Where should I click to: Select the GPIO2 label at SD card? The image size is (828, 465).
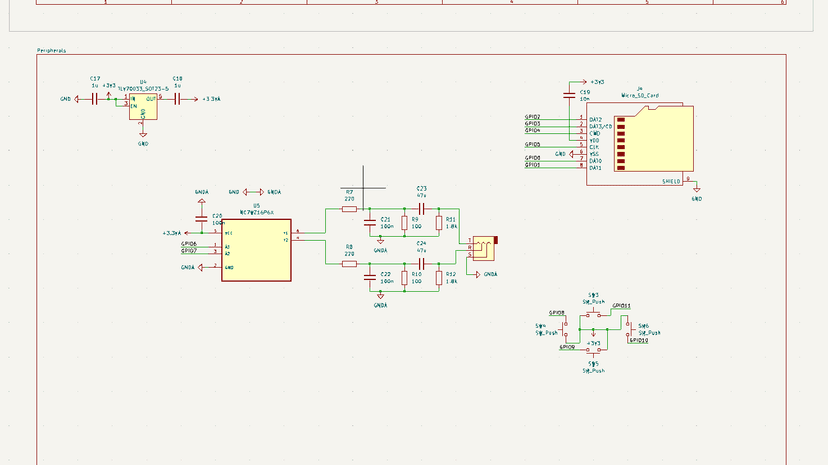coord(533,117)
